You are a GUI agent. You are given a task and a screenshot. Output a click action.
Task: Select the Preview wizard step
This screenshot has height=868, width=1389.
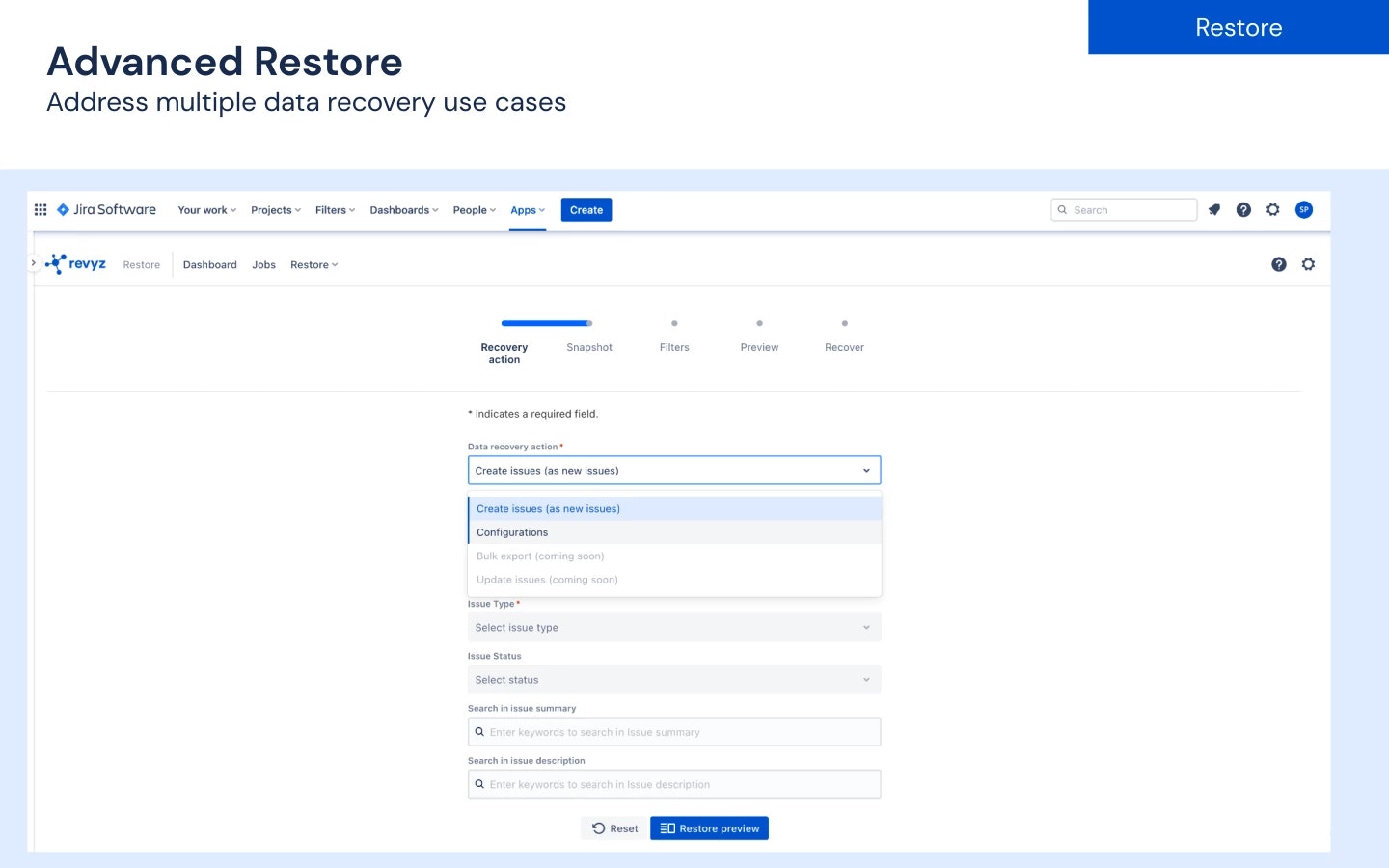759,347
